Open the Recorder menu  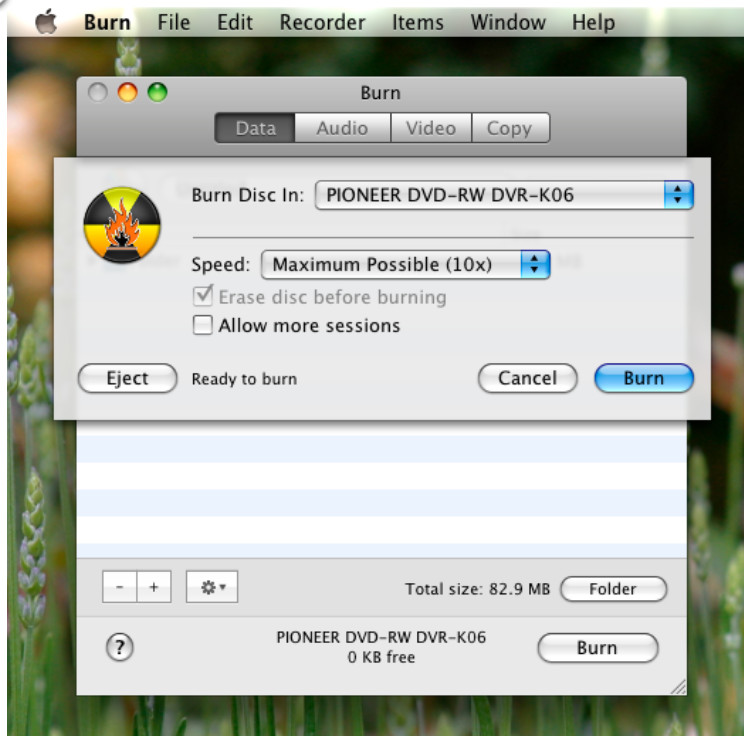322,22
